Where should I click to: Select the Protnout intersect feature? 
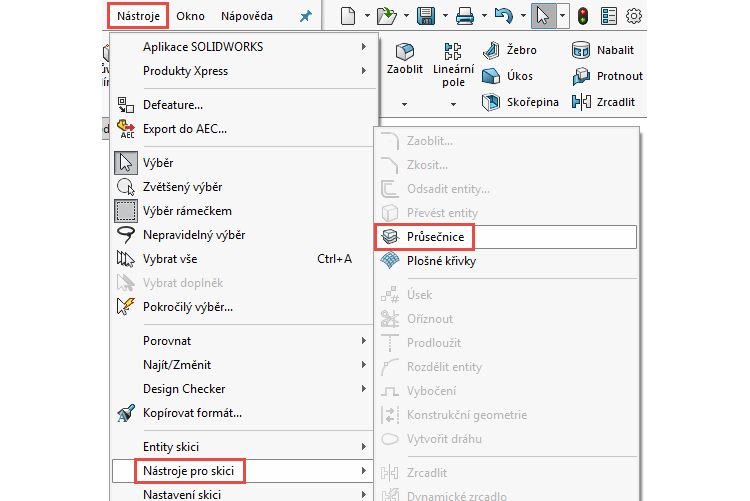point(607,76)
